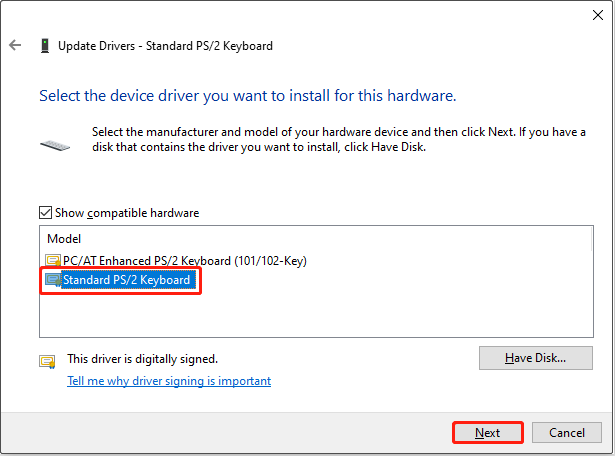Click the PC/AT Enhanced PS/2 Keyboard driver icon
The height and width of the screenshot is (456, 615).
point(53,261)
